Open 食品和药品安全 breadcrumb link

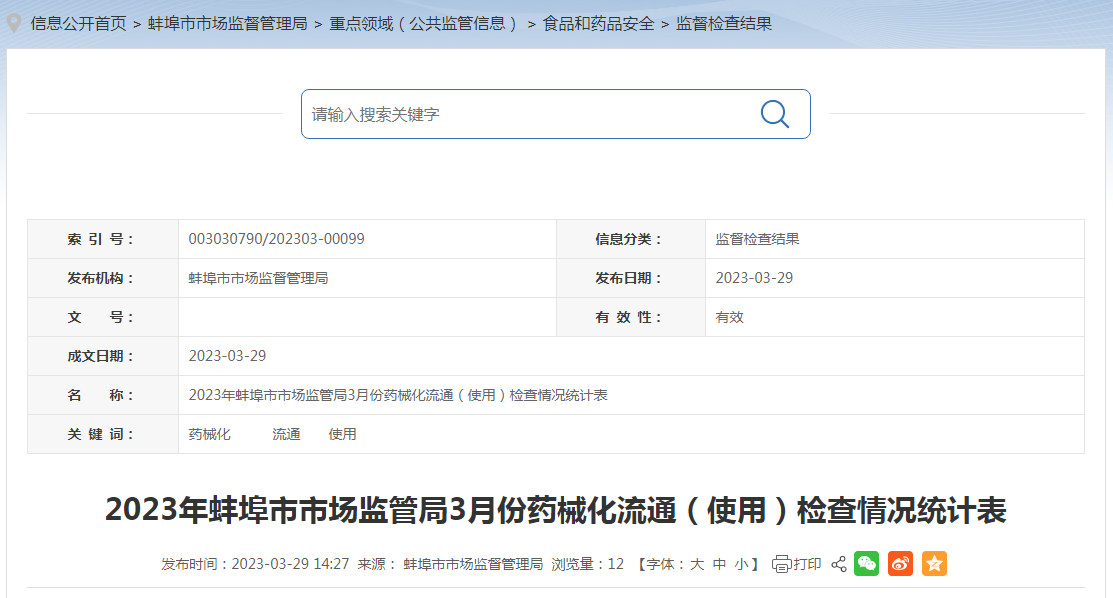pos(598,23)
